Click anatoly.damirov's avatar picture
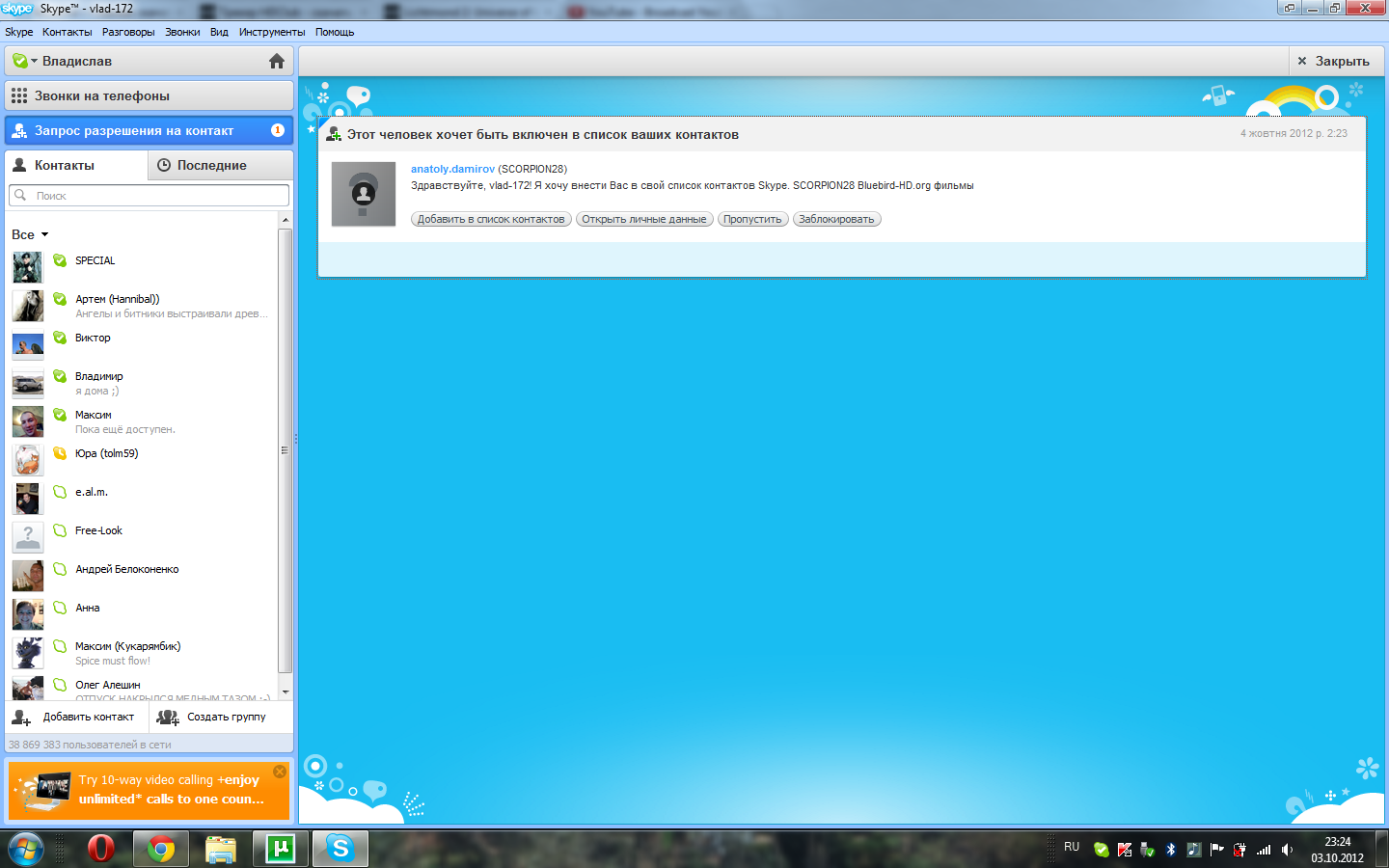 click(364, 194)
